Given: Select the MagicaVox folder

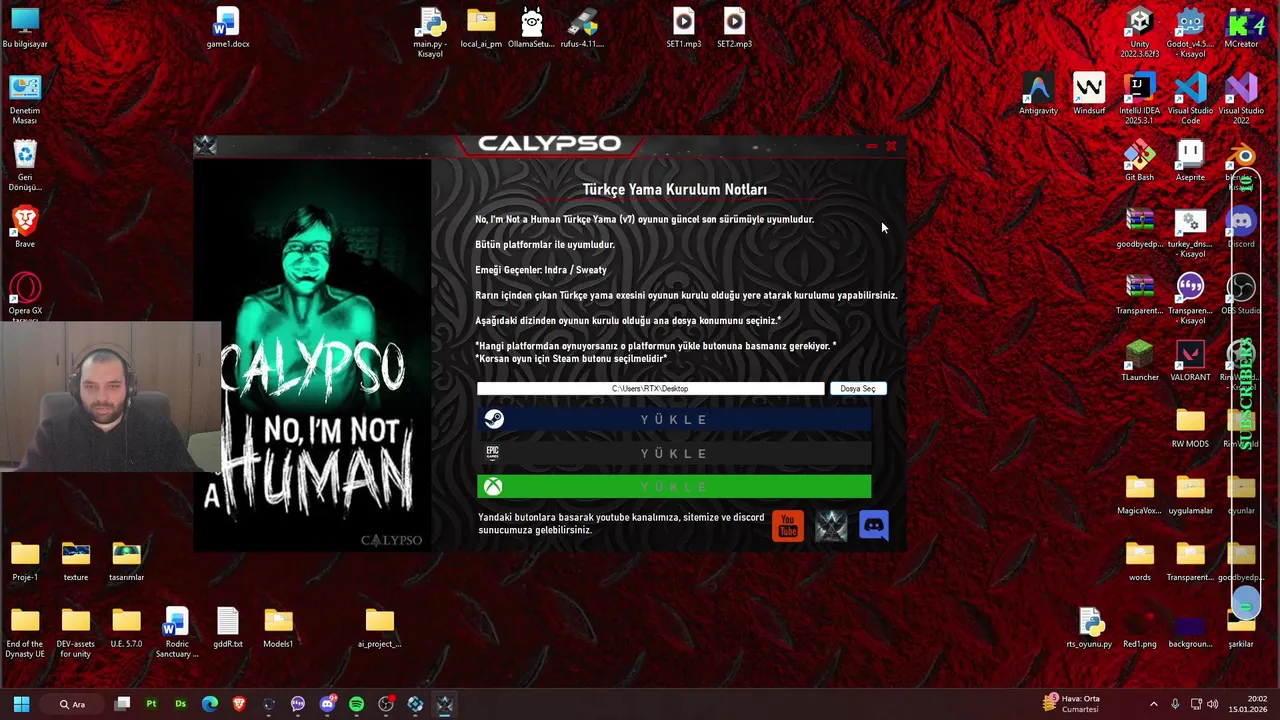Looking at the screenshot, I should pyautogui.click(x=1140, y=495).
